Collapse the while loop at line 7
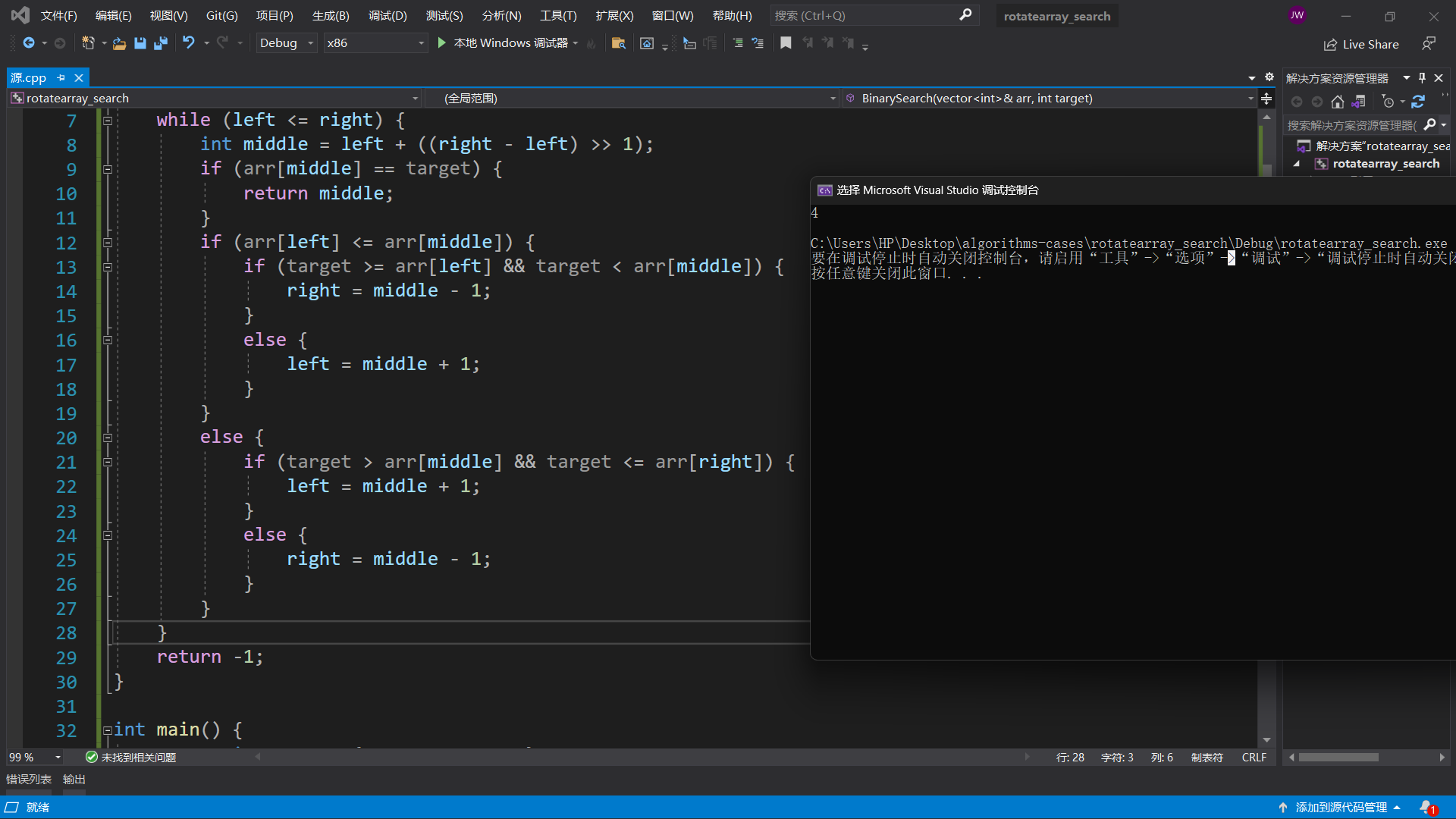This screenshot has height=819, width=1456. [x=108, y=121]
